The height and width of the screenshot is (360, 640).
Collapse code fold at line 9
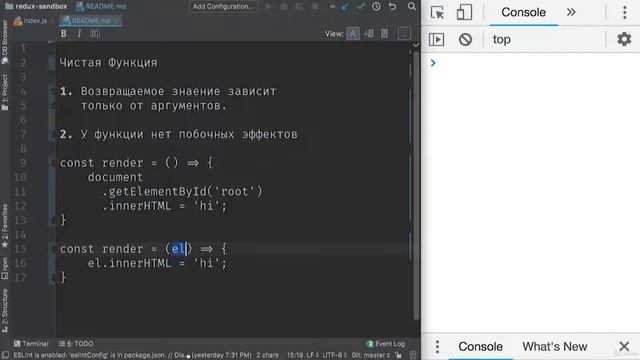(53, 163)
